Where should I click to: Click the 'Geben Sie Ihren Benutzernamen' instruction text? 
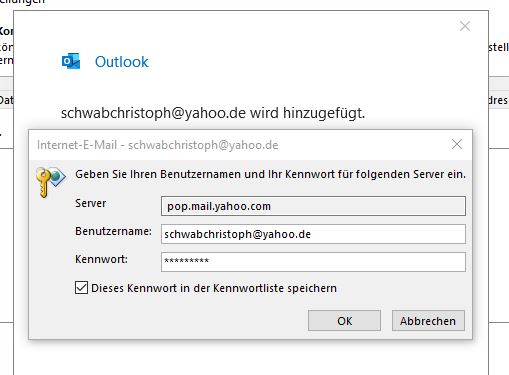coord(270,174)
